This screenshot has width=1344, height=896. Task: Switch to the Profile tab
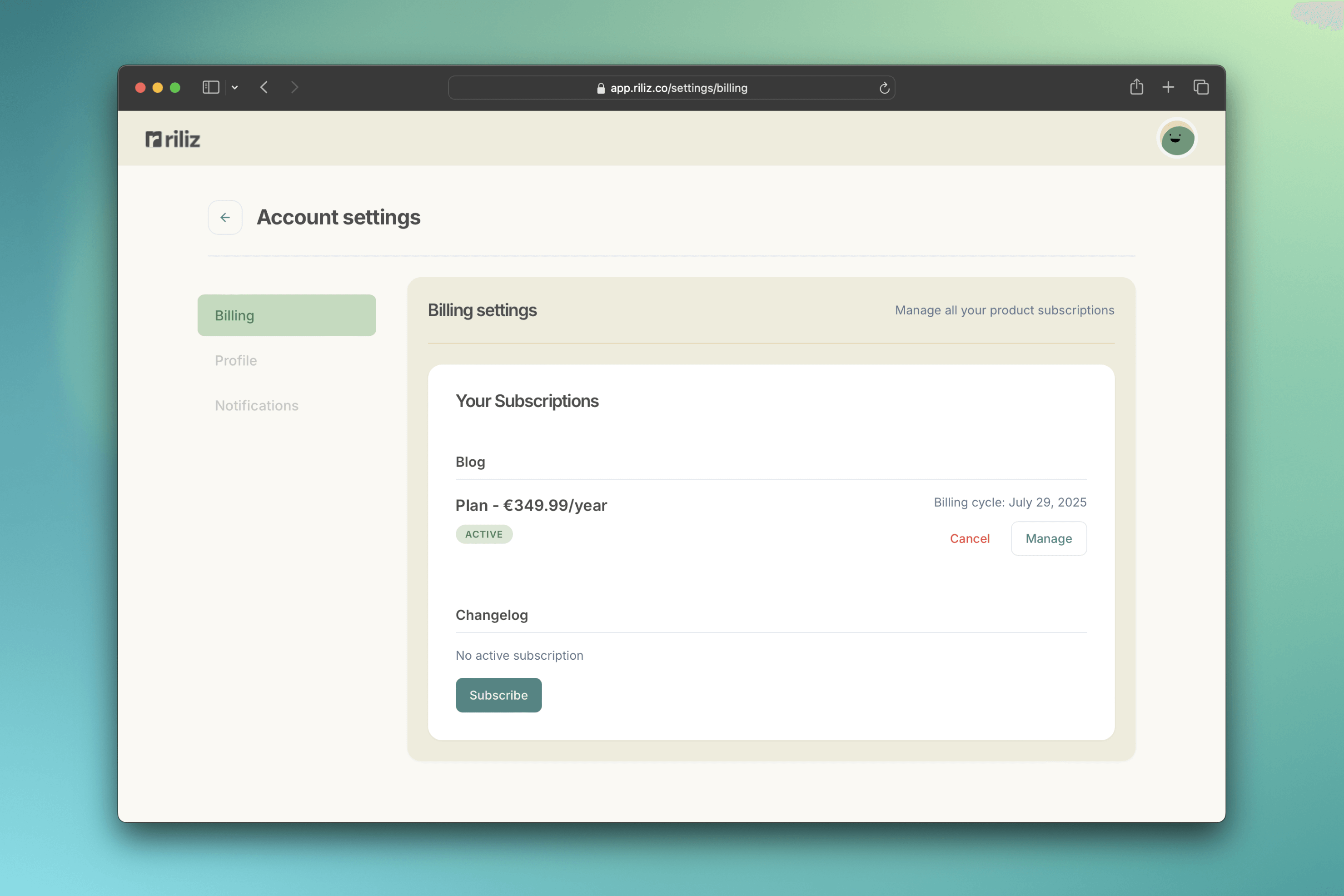coord(236,361)
